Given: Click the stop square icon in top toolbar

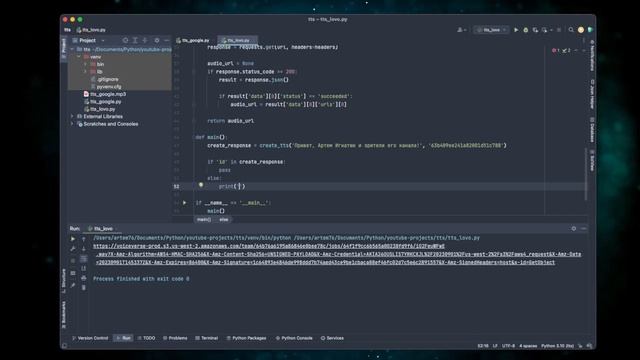Looking at the screenshot, I should (559, 30).
